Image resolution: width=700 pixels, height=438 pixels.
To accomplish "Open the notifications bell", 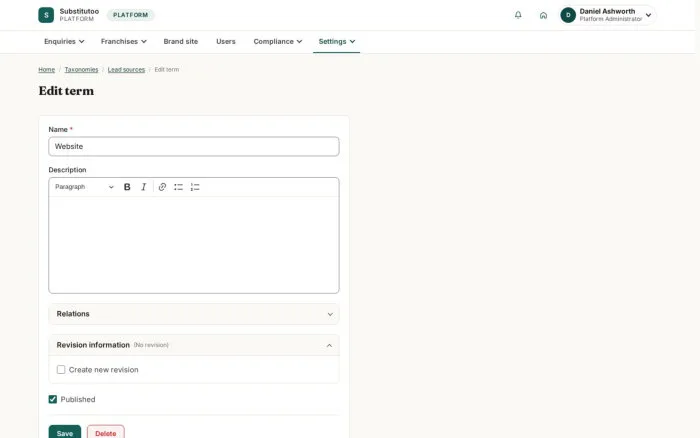I will [518, 15].
